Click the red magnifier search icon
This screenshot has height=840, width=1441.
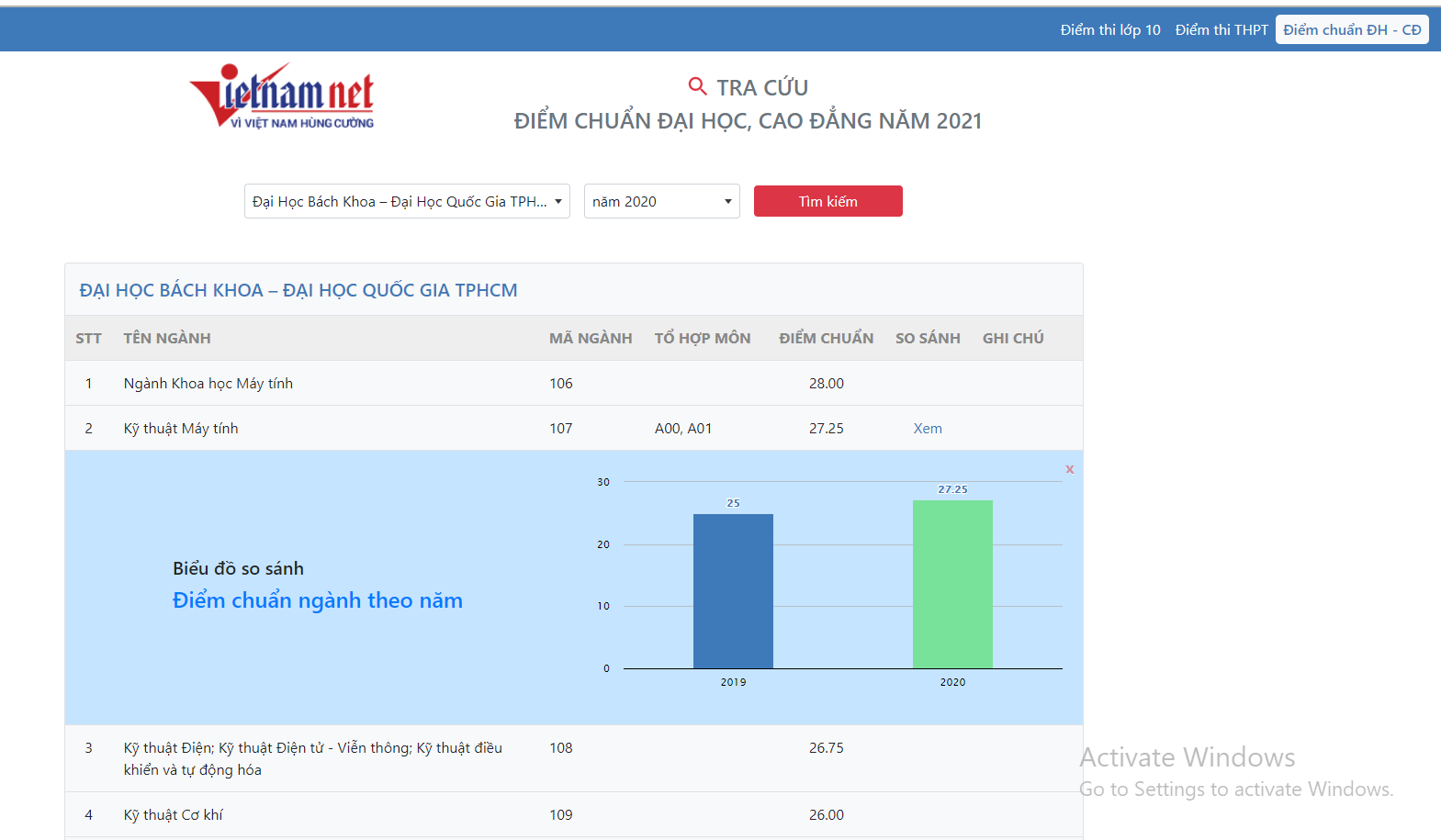697,86
